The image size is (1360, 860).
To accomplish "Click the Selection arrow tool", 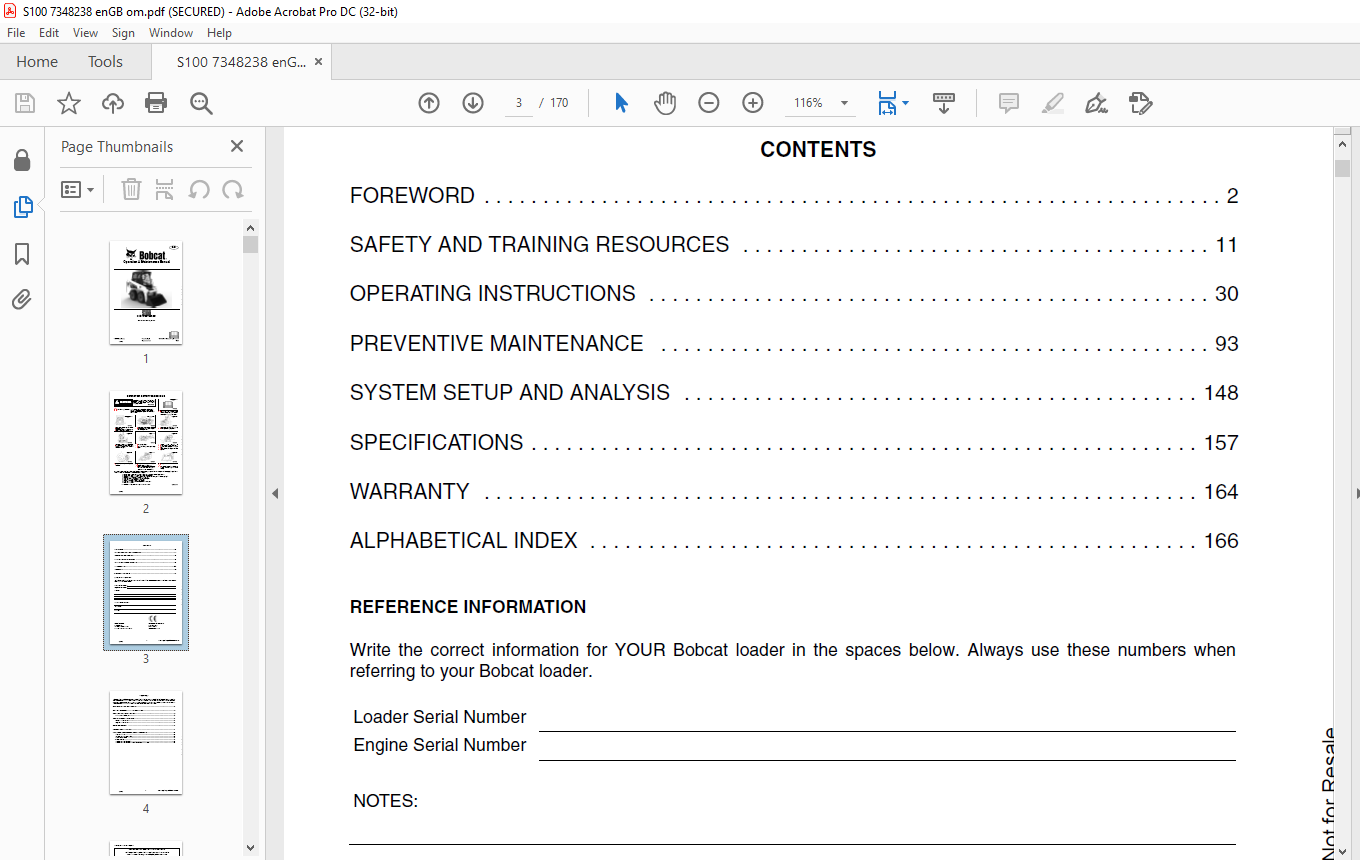I will (x=621, y=103).
